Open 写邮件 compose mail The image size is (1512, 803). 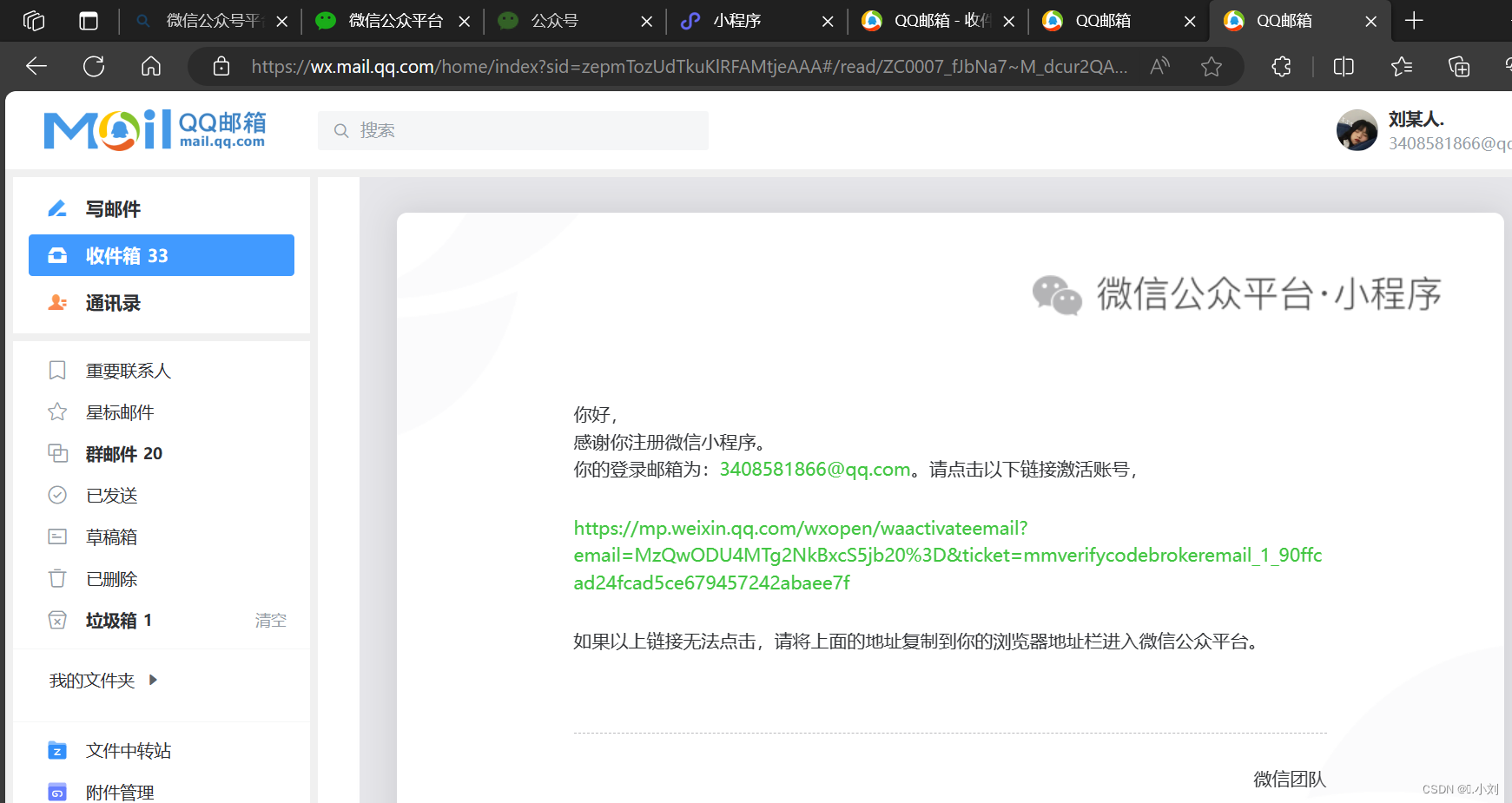pos(162,208)
